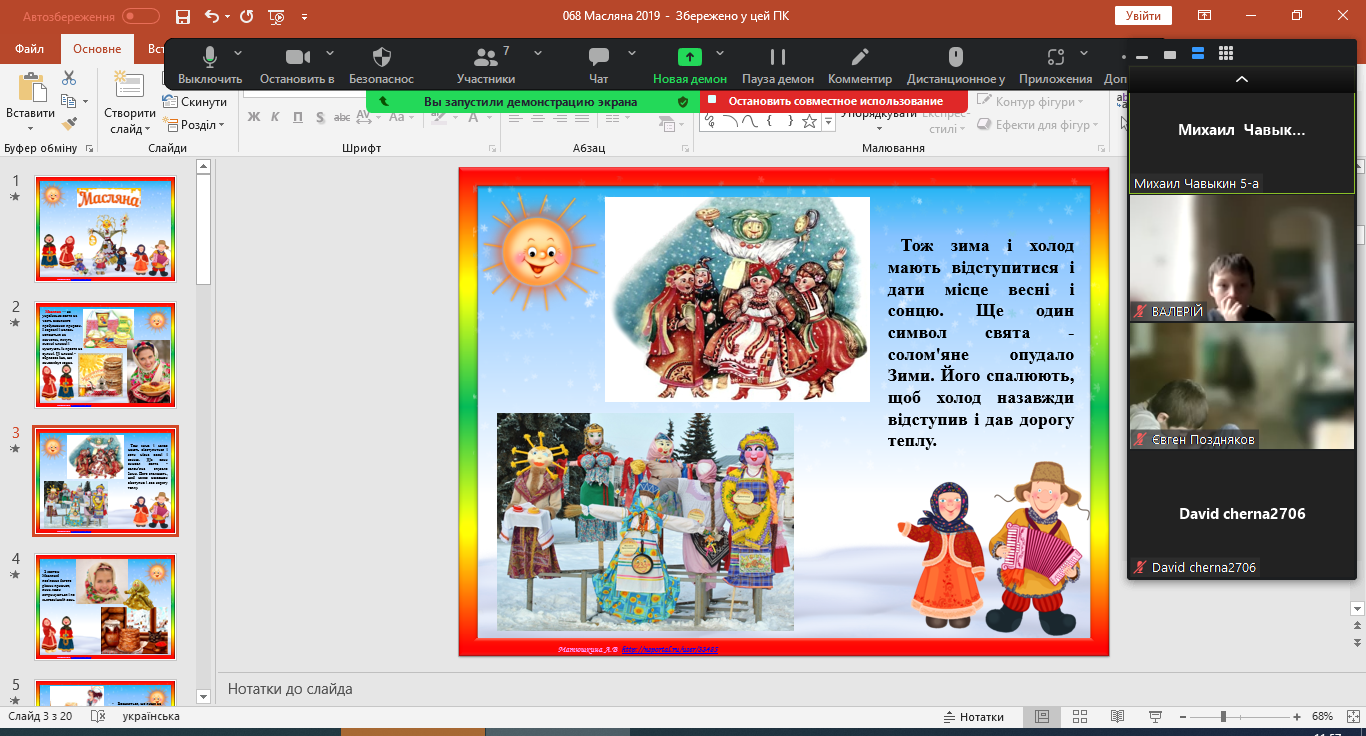The height and width of the screenshot is (736, 1366).
Task: Start Новая демонстрация in Zoom toolbar
Action: tap(690, 65)
